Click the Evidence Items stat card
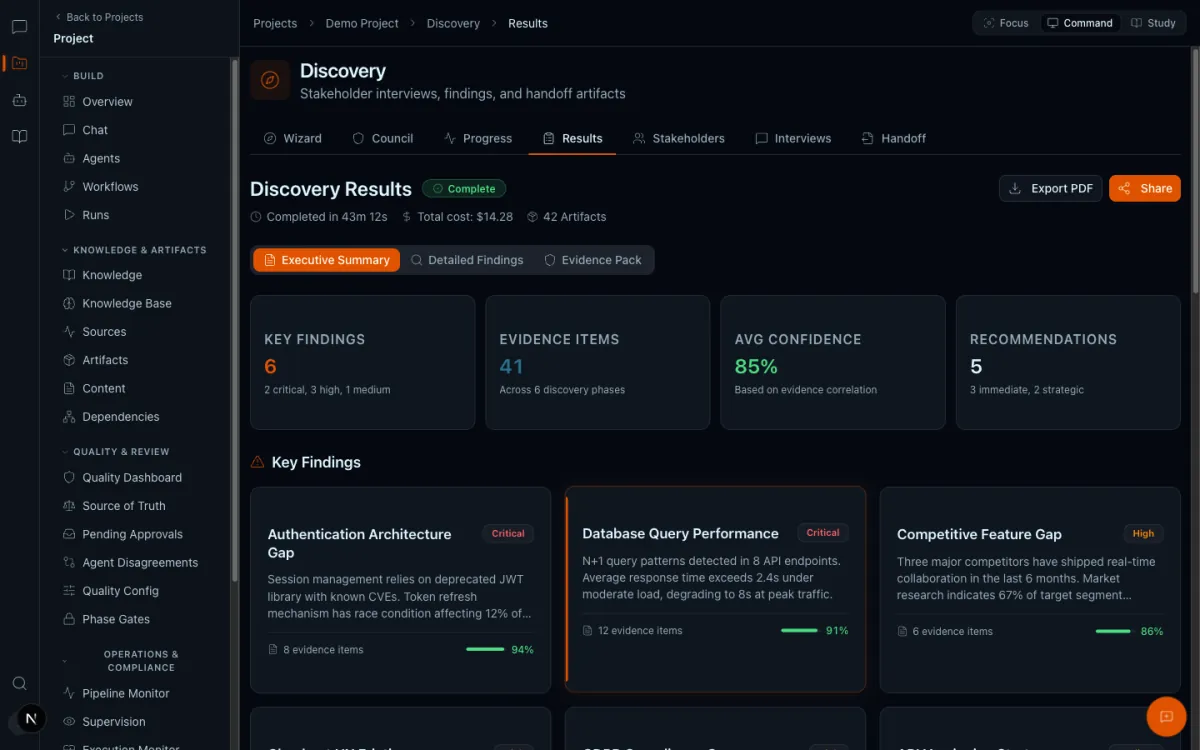 pos(597,362)
